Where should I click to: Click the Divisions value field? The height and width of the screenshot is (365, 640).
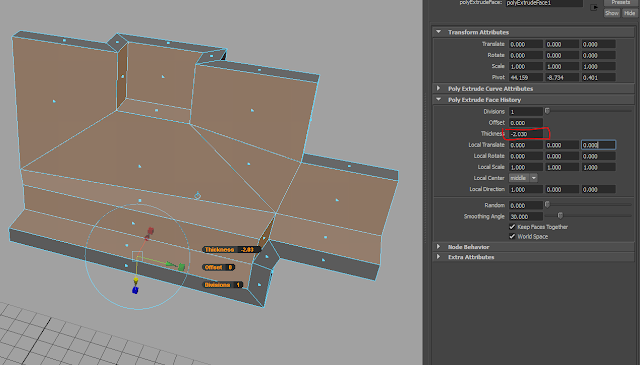(526, 112)
